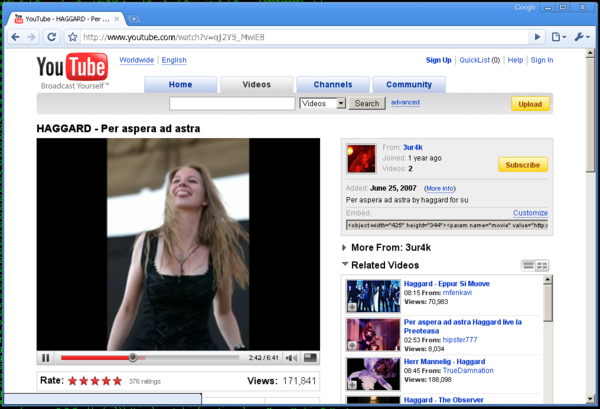This screenshot has height=409, width=600.
Task: Click the yellow Upload button
Action: 530,104
